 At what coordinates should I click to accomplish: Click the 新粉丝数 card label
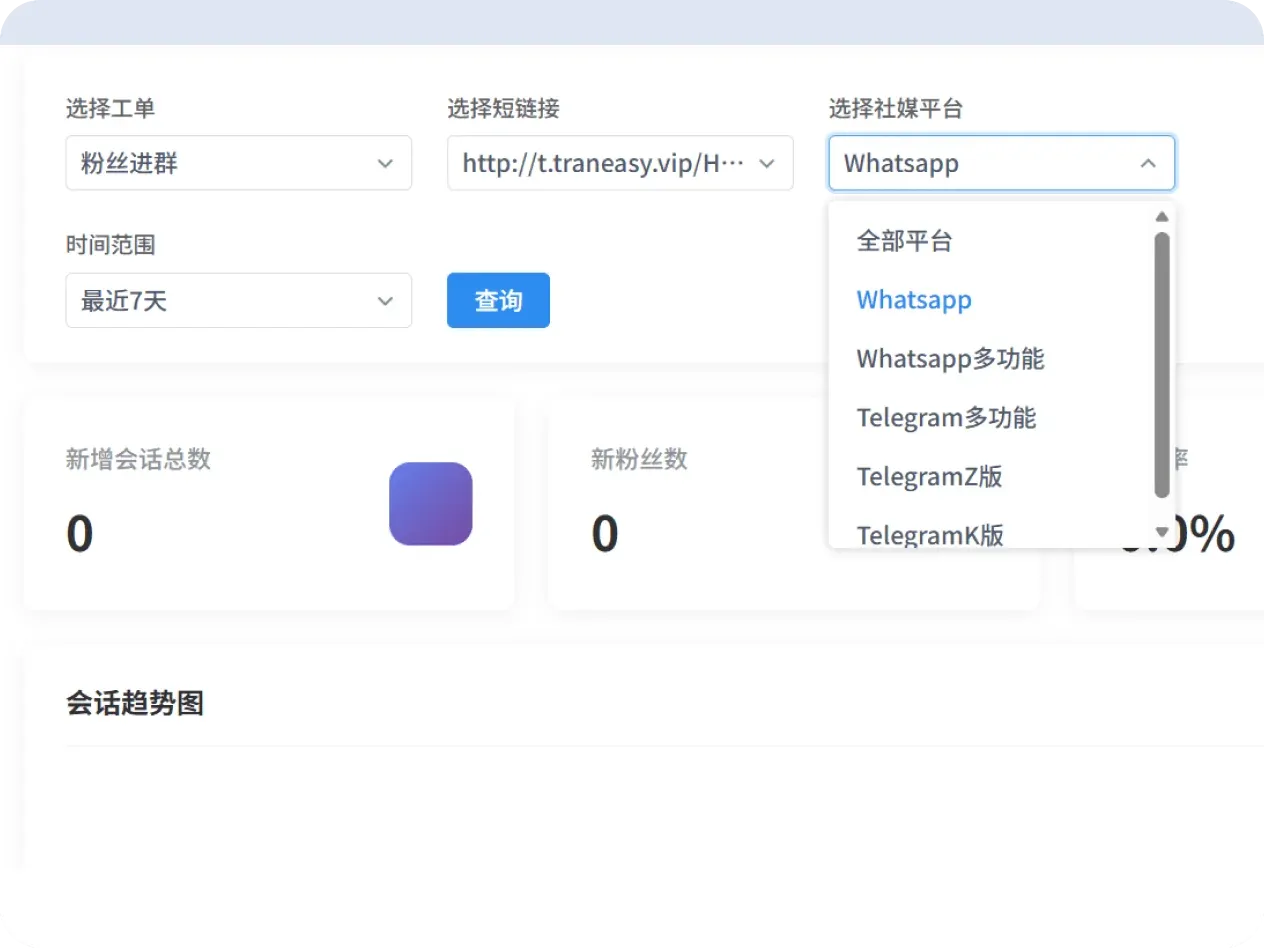tap(639, 459)
